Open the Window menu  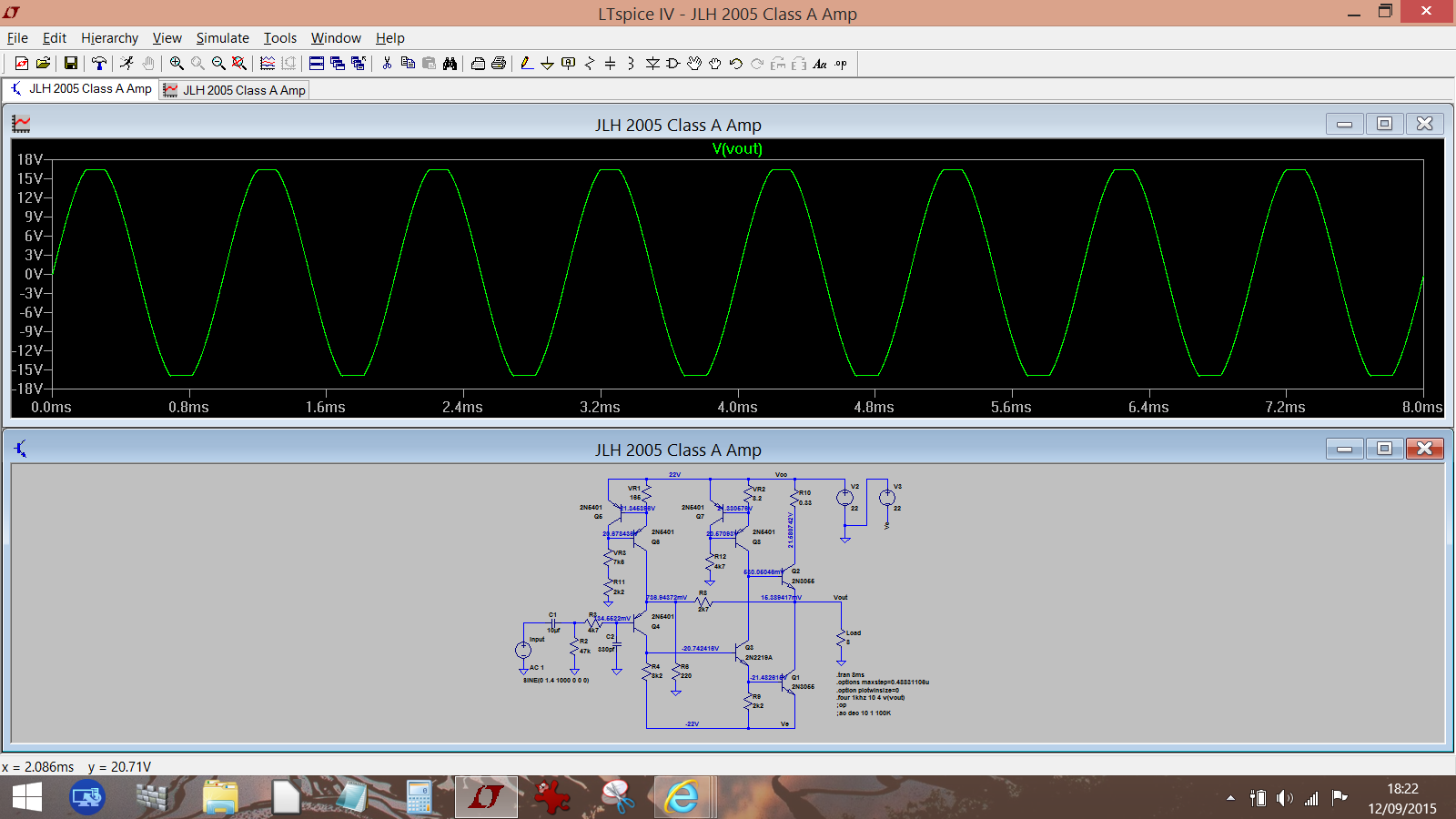click(336, 38)
